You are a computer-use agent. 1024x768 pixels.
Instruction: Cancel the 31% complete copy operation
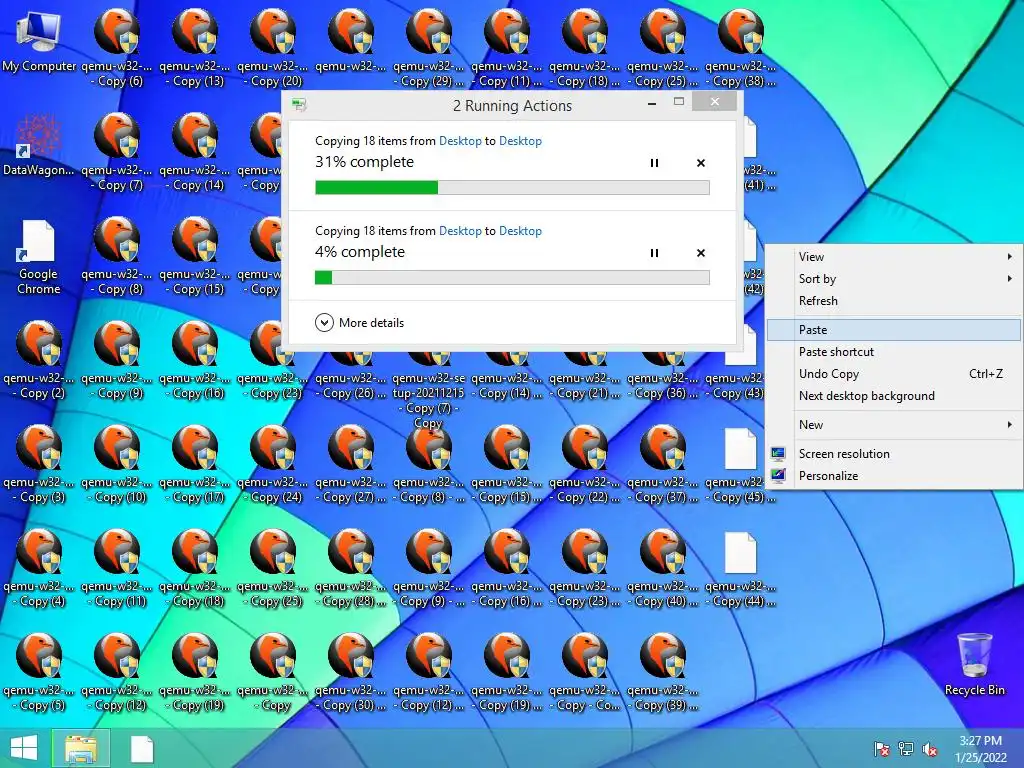pyautogui.click(x=701, y=163)
